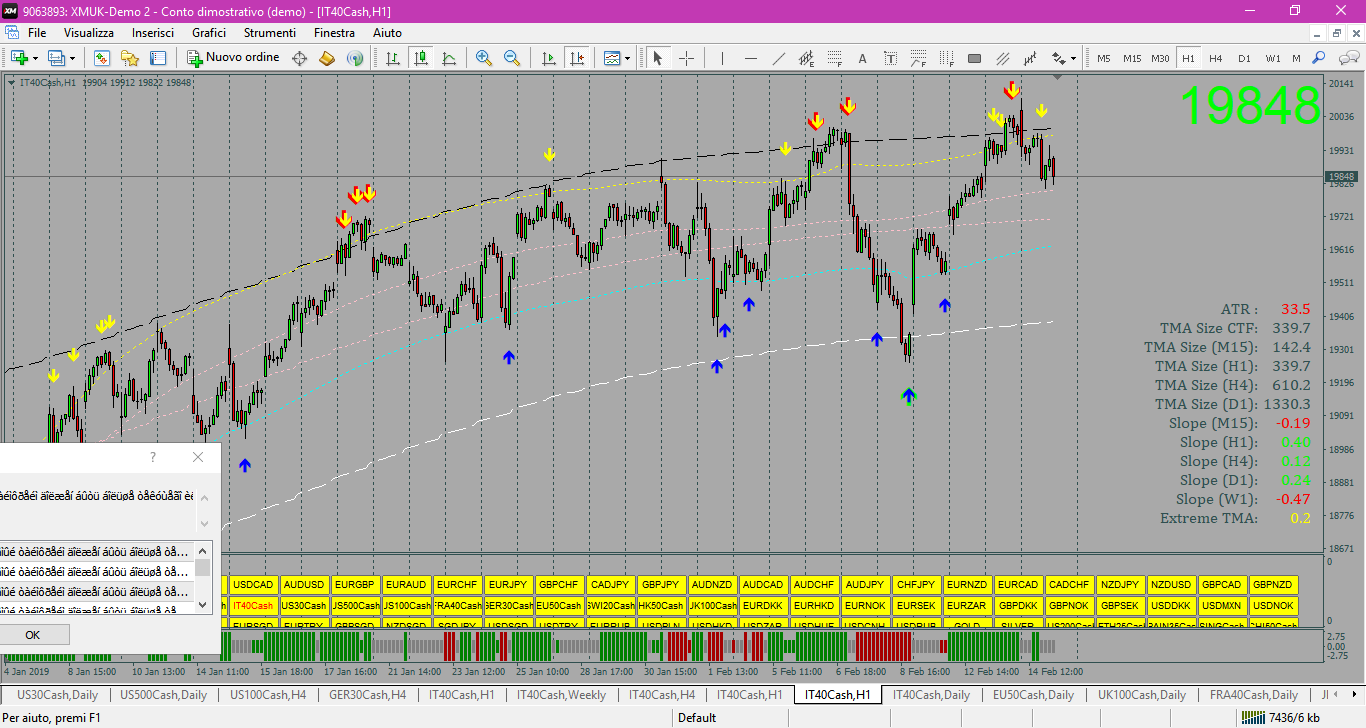The width and height of the screenshot is (1366, 728).
Task: Open the Visualizza menu
Action: (89, 33)
